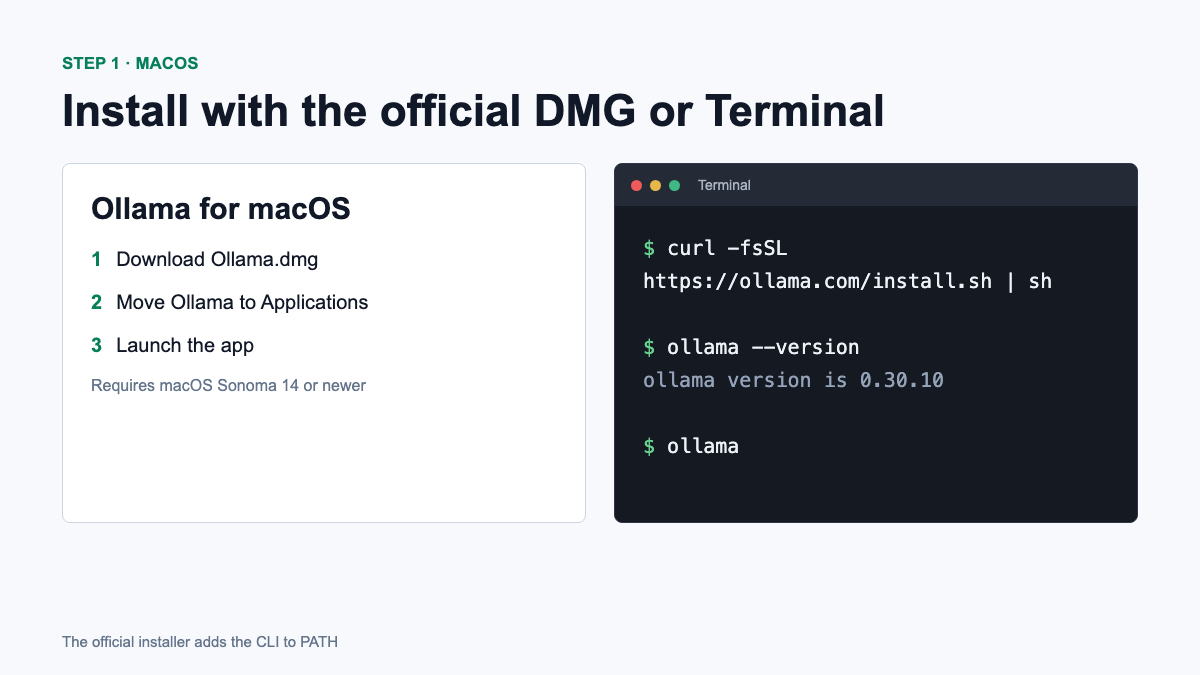The image size is (1200, 675).
Task: Click the green step number 1
Action: (x=96, y=259)
